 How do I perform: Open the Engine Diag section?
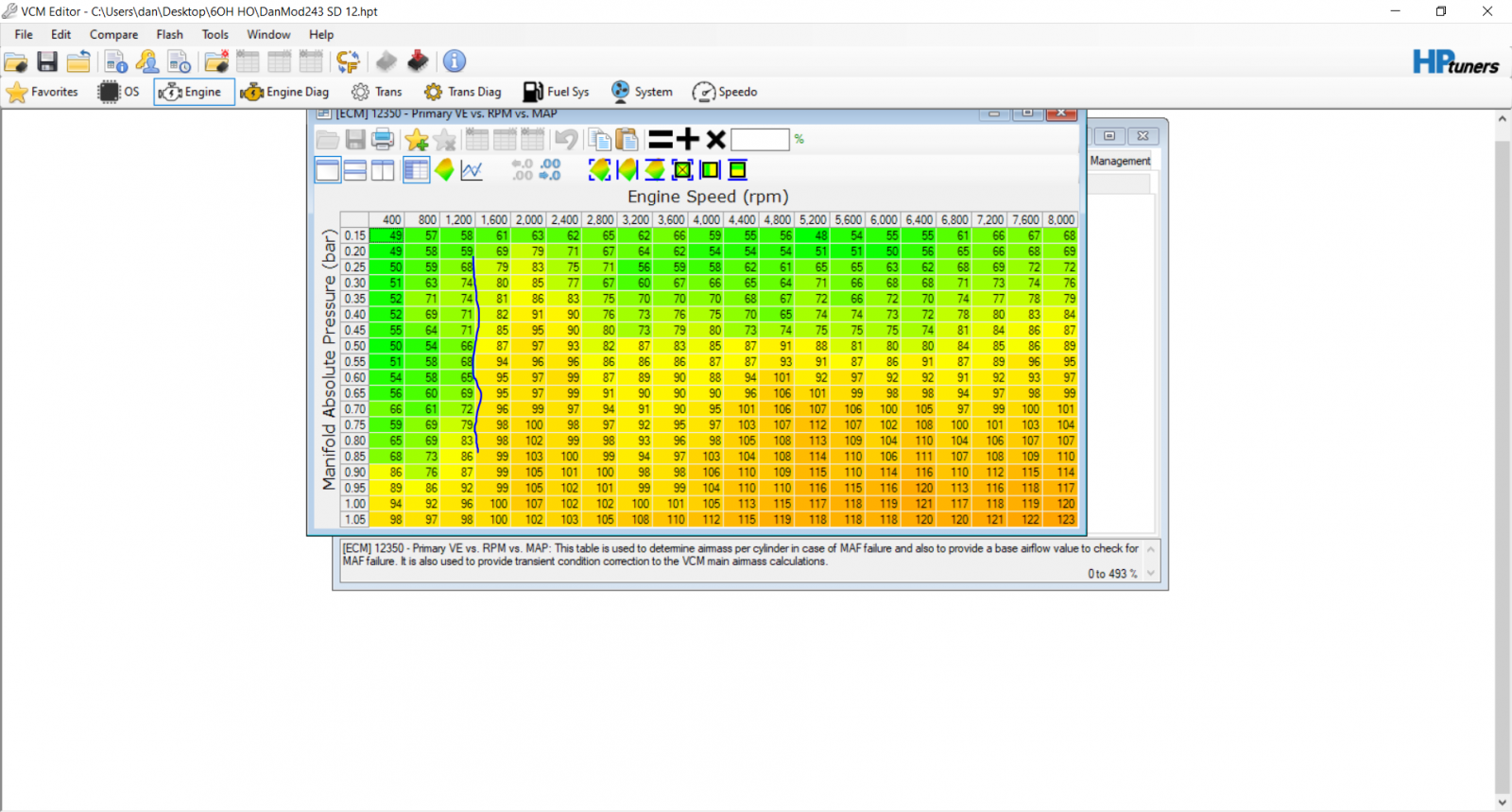[284, 92]
